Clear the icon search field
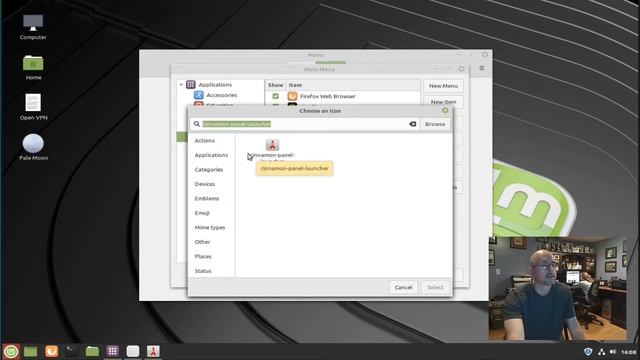This screenshot has width=640, height=360. [x=413, y=124]
